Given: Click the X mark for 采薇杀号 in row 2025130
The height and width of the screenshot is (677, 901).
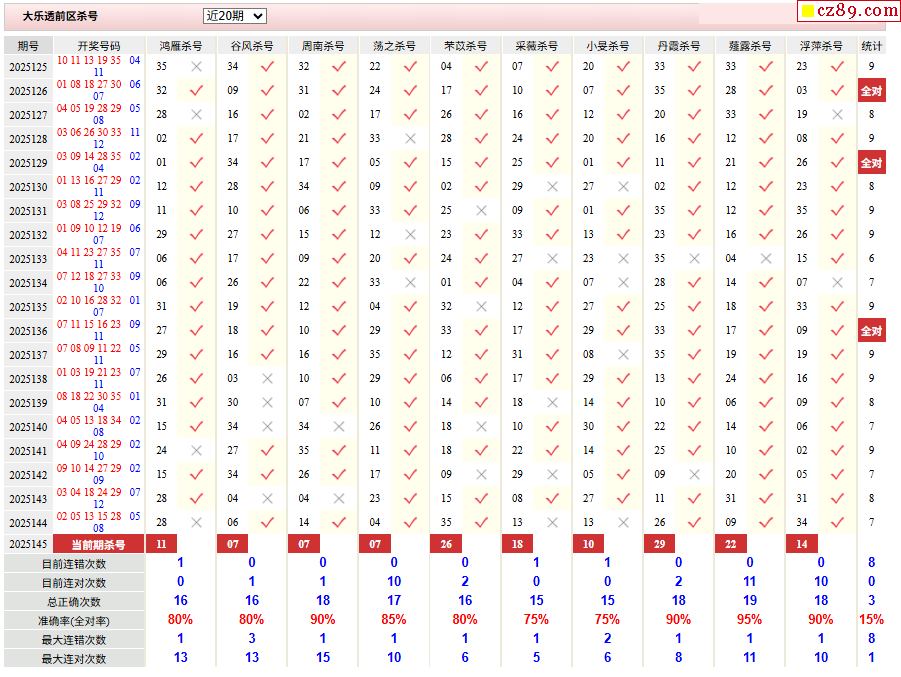Looking at the screenshot, I should pyautogui.click(x=552, y=187).
